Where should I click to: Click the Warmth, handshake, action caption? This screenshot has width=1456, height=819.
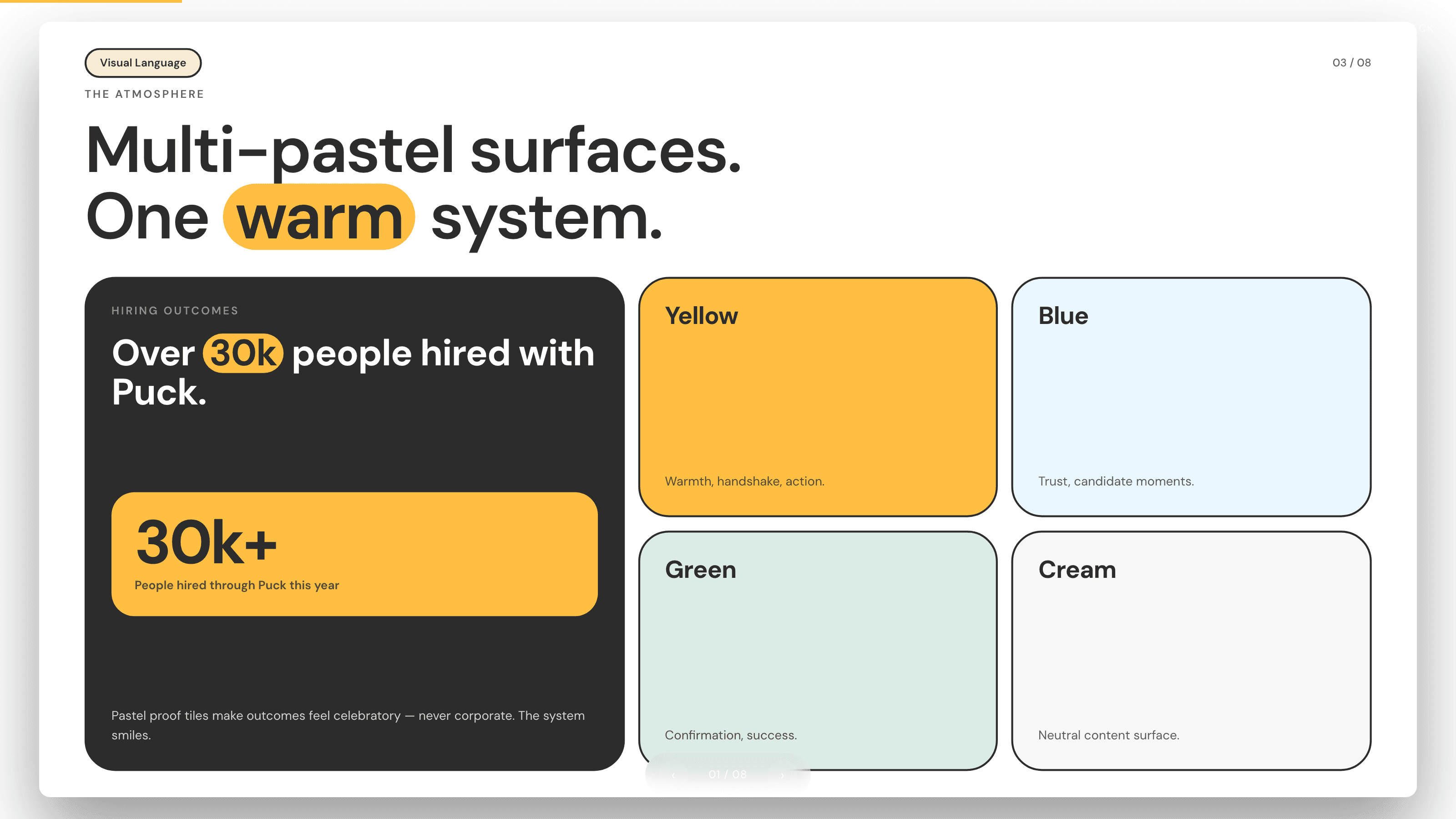pyautogui.click(x=744, y=481)
